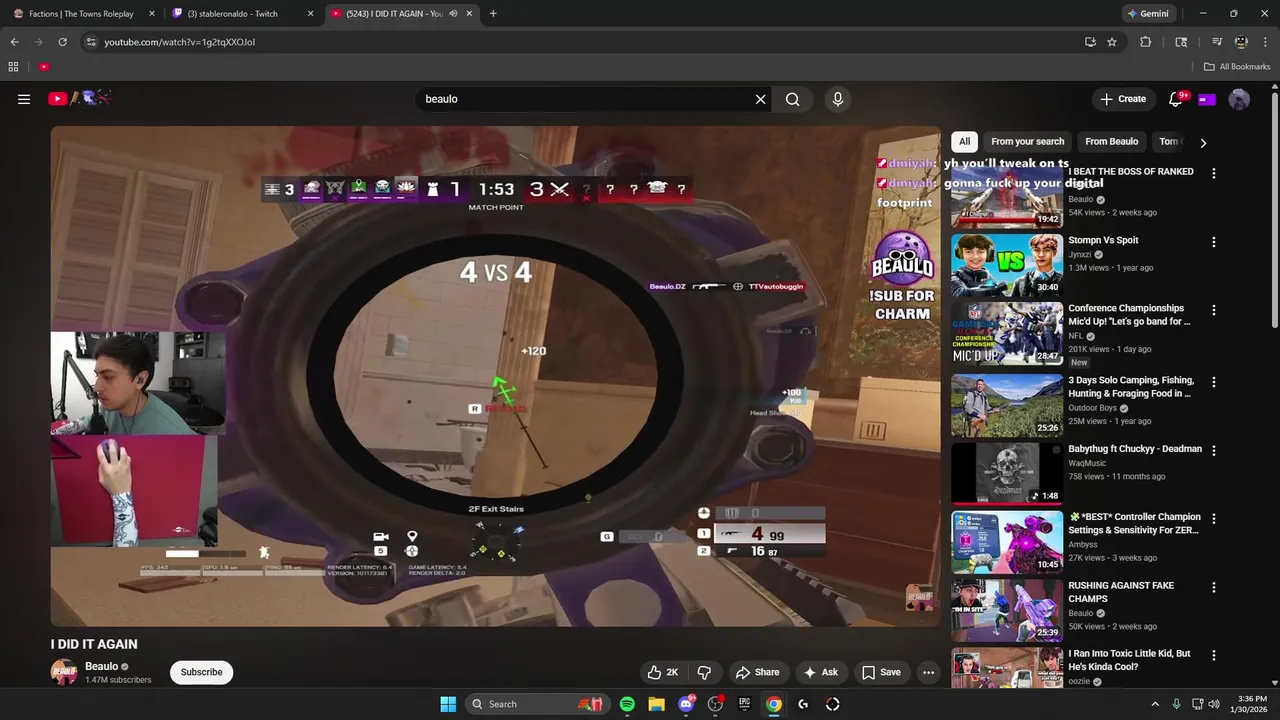The image size is (1280, 720).
Task: Open the All Bookmarks folder
Action: click(1237, 67)
